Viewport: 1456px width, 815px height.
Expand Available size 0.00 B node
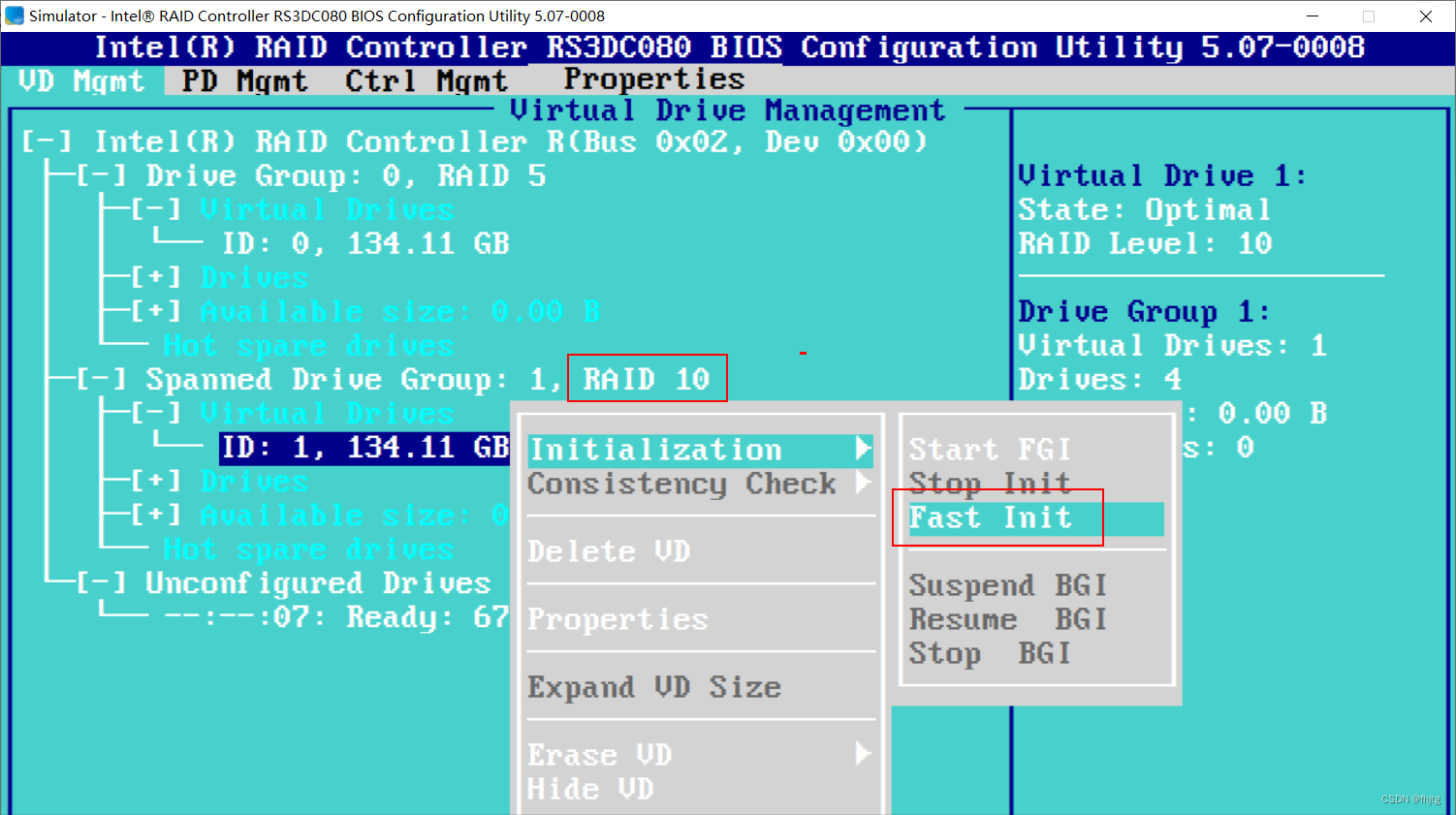(156, 311)
